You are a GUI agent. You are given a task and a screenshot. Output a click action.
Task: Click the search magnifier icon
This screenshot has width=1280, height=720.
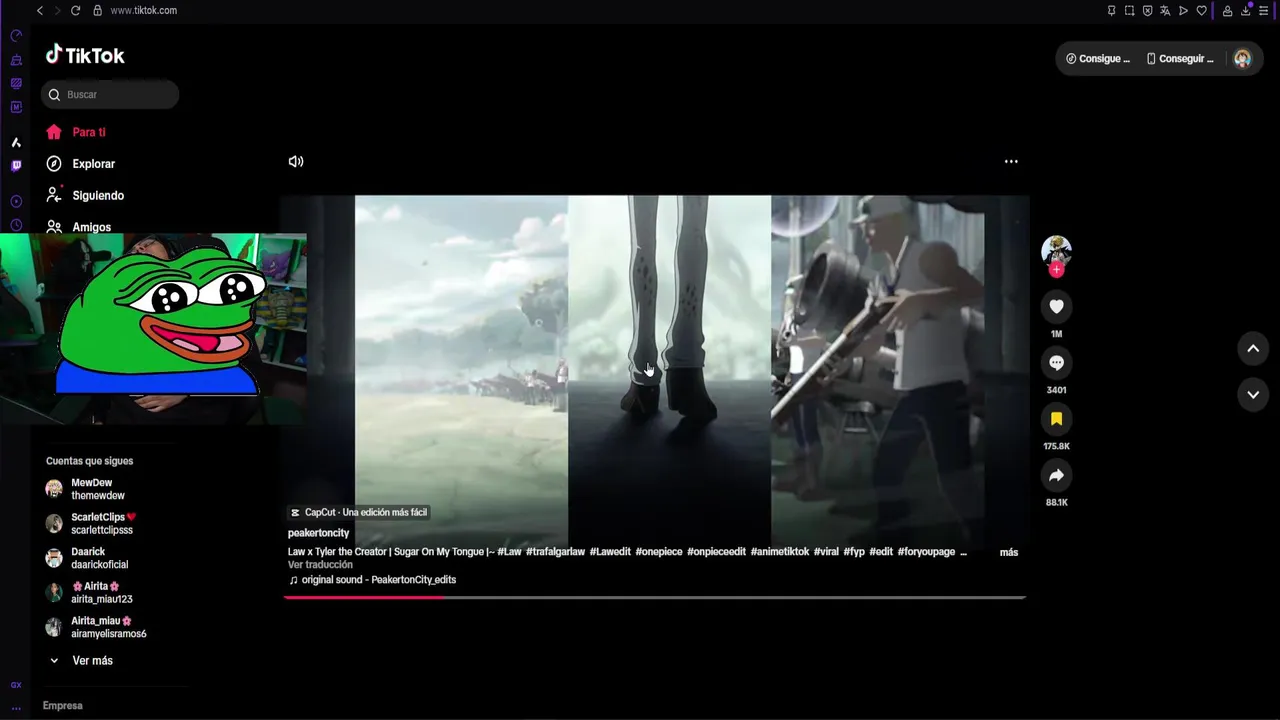54,95
